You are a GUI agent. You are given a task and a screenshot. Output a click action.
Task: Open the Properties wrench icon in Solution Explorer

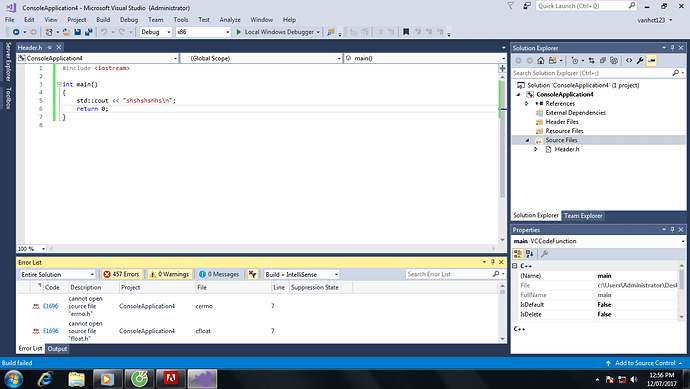640,61
